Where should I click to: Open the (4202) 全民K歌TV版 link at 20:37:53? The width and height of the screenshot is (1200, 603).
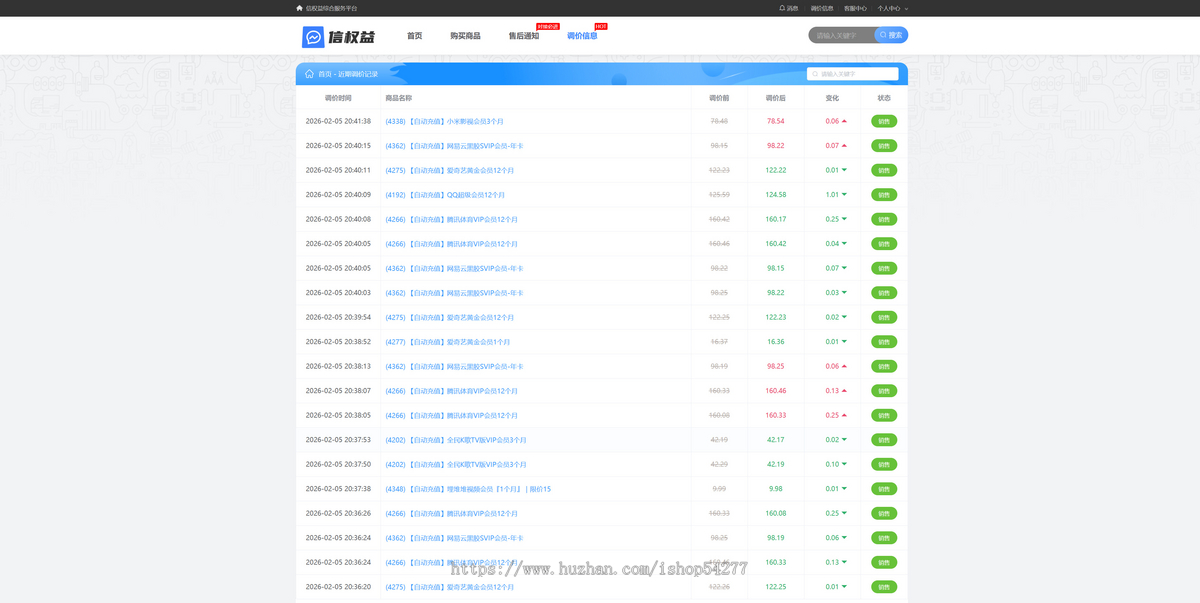(x=455, y=440)
